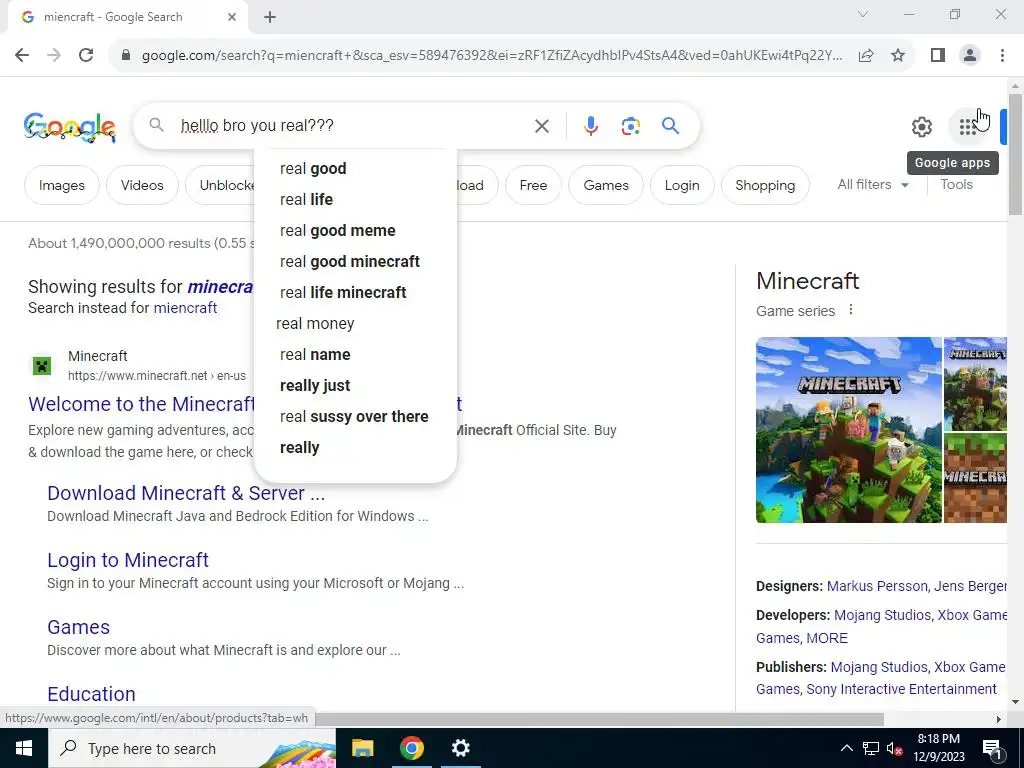Image resolution: width=1024 pixels, height=768 pixels.
Task: Select the Images filter chip
Action: pos(61,185)
